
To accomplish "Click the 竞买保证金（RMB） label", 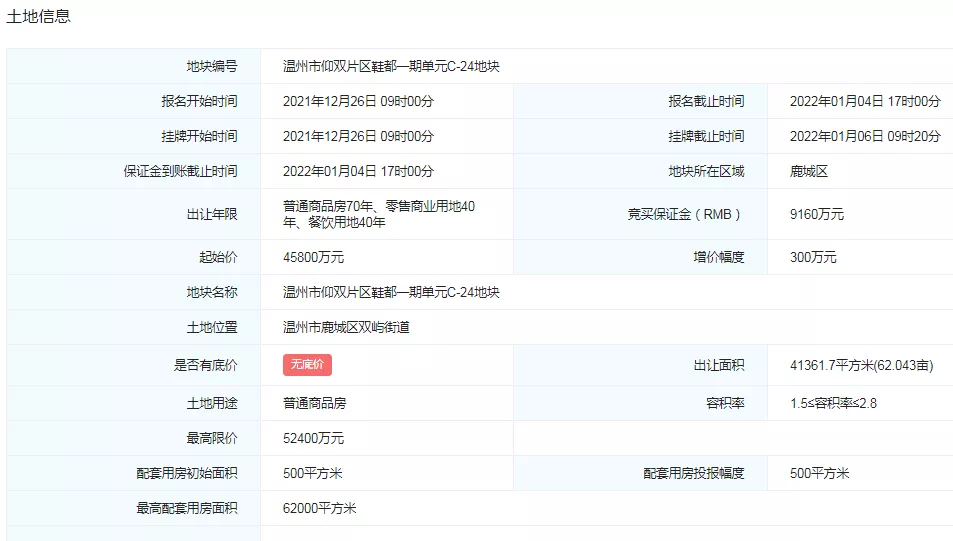I will (684, 214).
